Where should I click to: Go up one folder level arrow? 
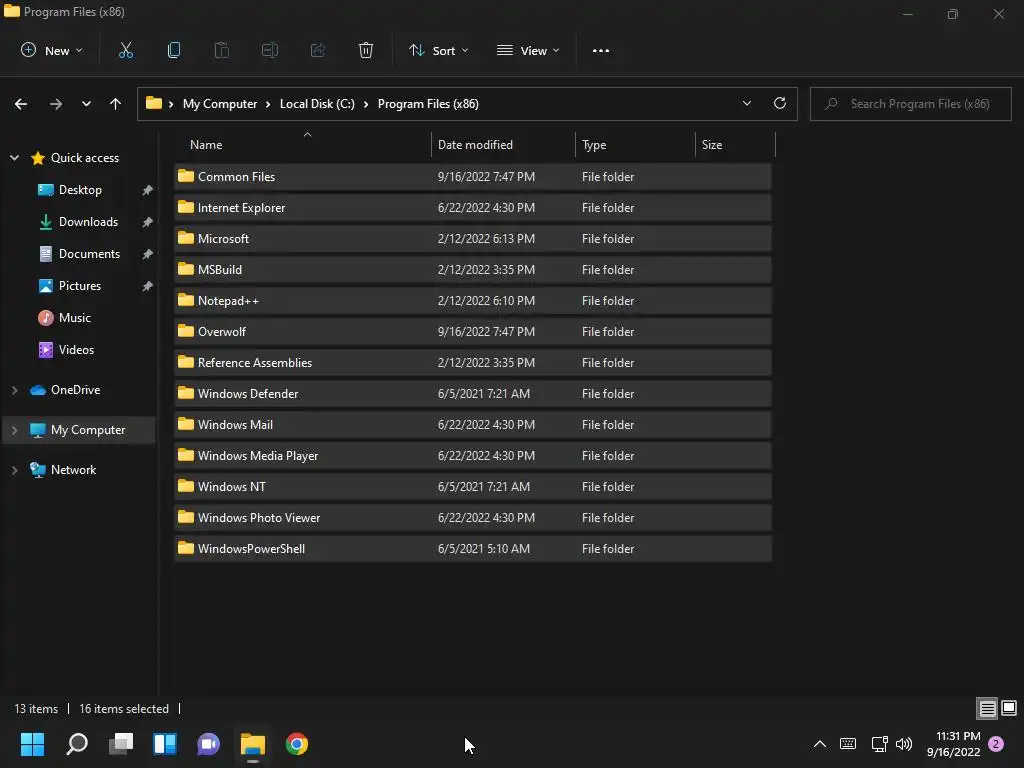pyautogui.click(x=116, y=104)
